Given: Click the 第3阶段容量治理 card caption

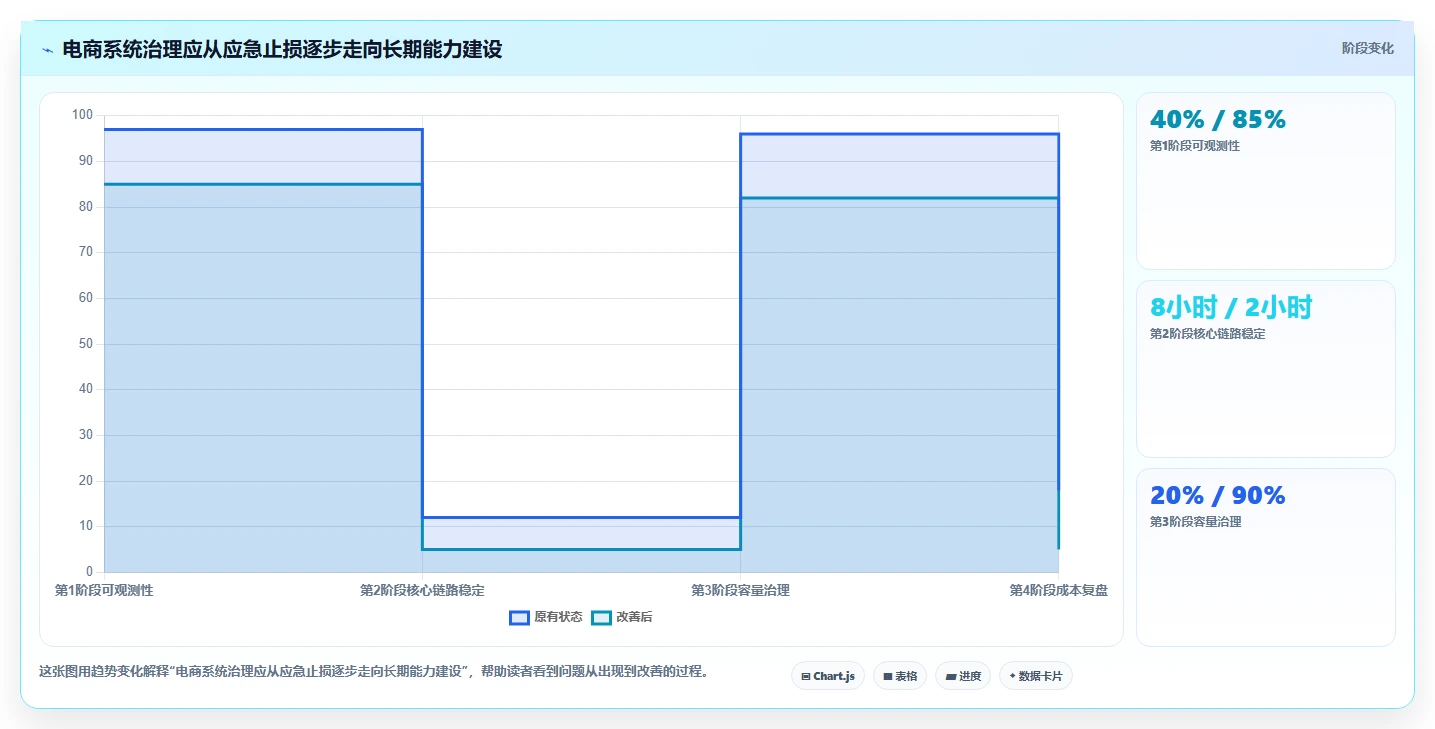Looking at the screenshot, I should pyautogui.click(x=1195, y=522).
